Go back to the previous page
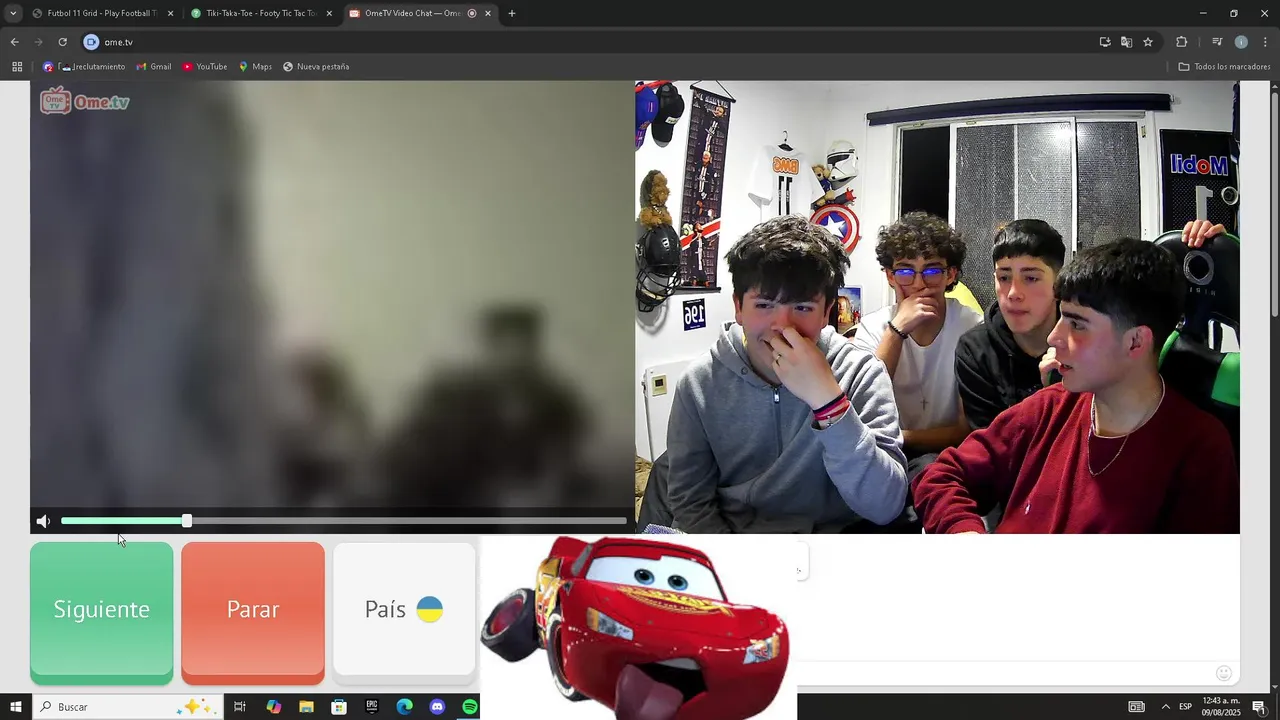Viewport: 1280px width, 720px height. click(14, 42)
